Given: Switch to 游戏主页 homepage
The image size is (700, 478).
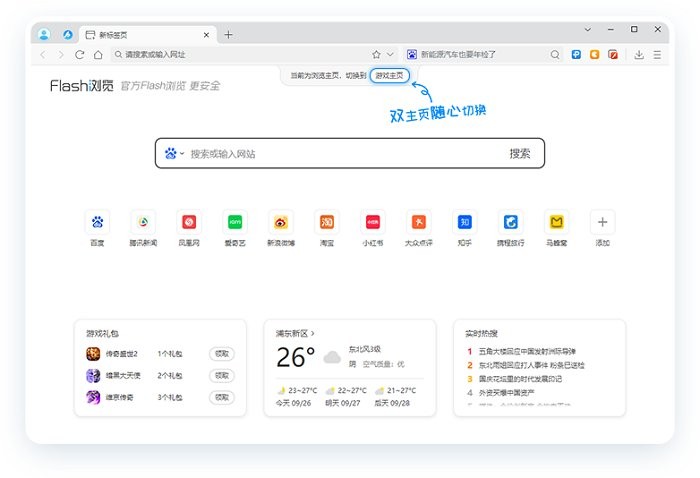Looking at the screenshot, I should pos(389,76).
